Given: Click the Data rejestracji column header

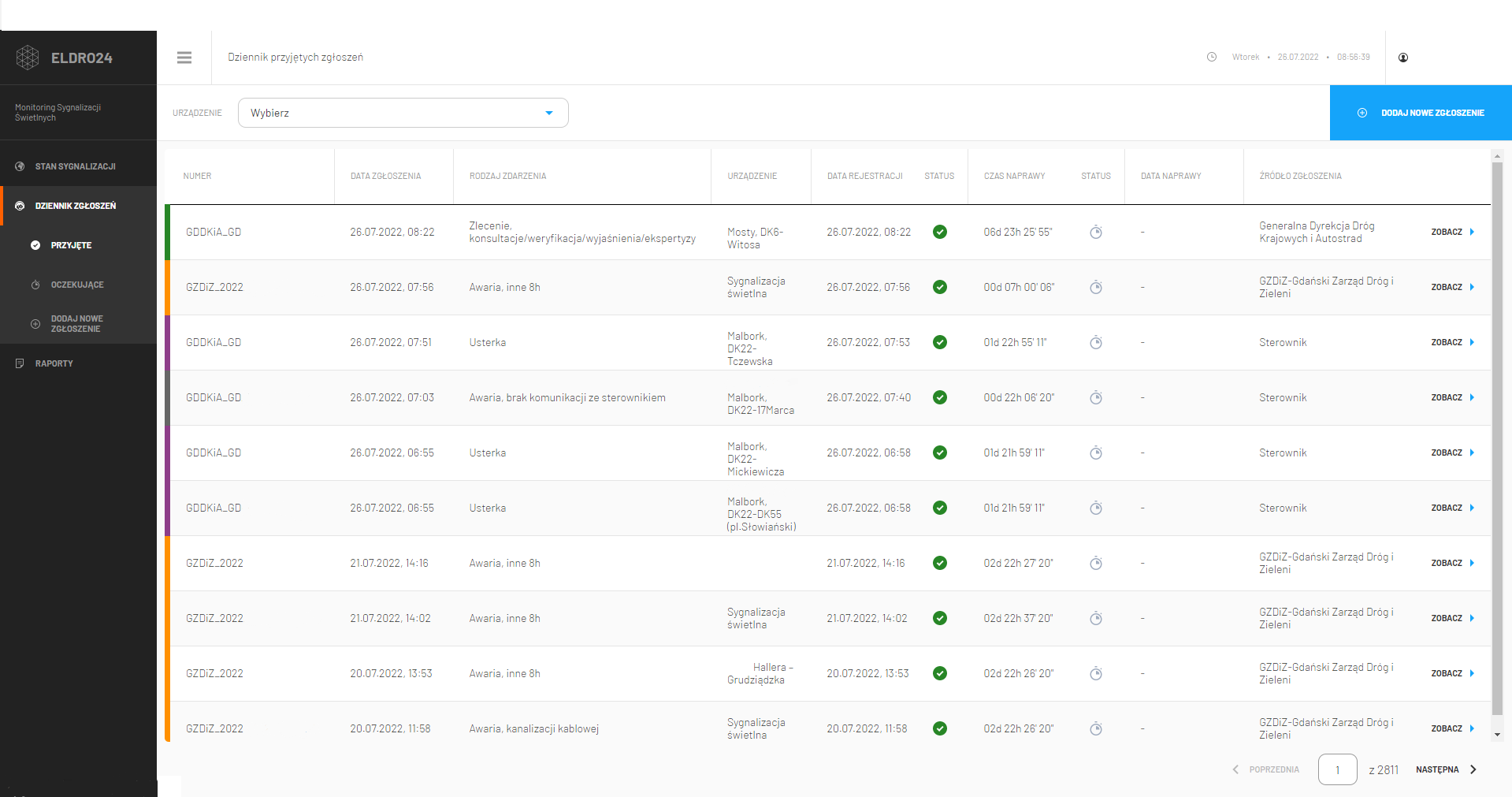Looking at the screenshot, I should click(x=864, y=176).
